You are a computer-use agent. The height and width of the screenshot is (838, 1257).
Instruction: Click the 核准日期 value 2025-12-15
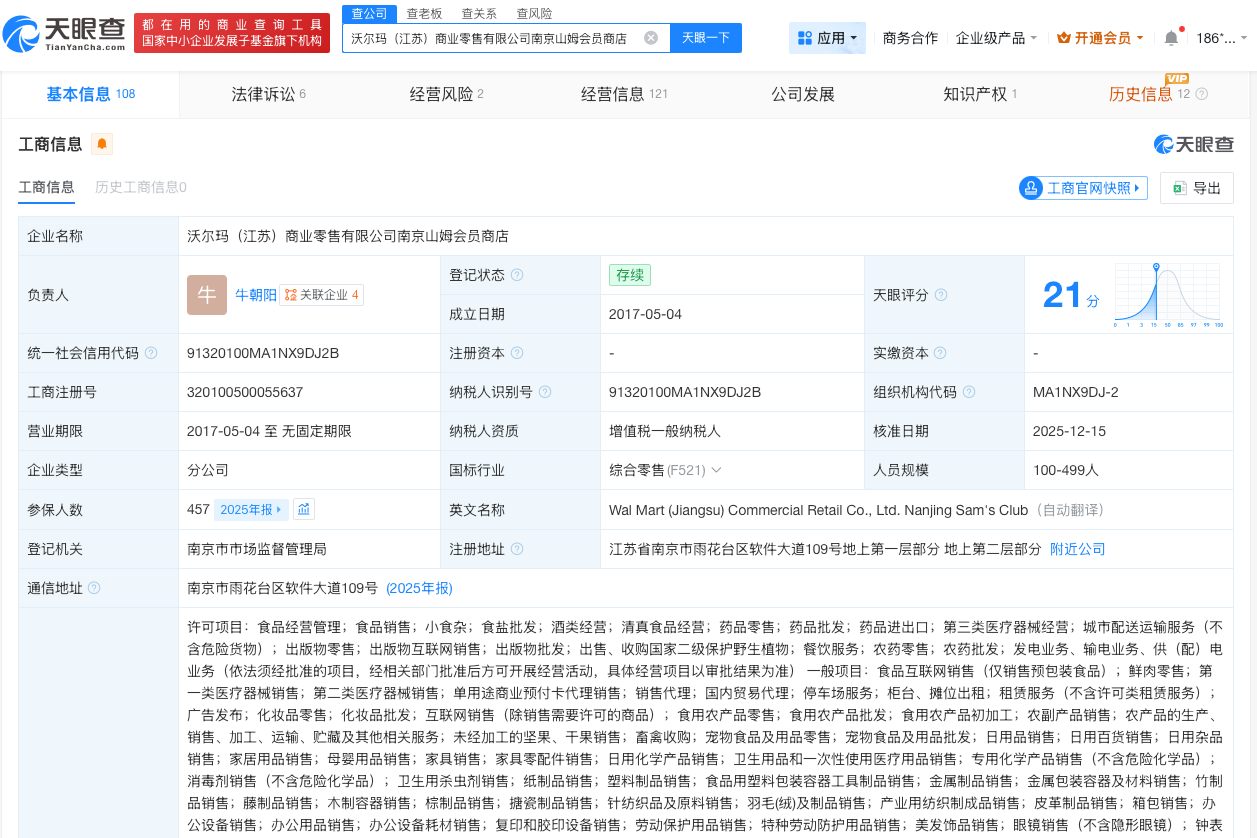(1070, 431)
